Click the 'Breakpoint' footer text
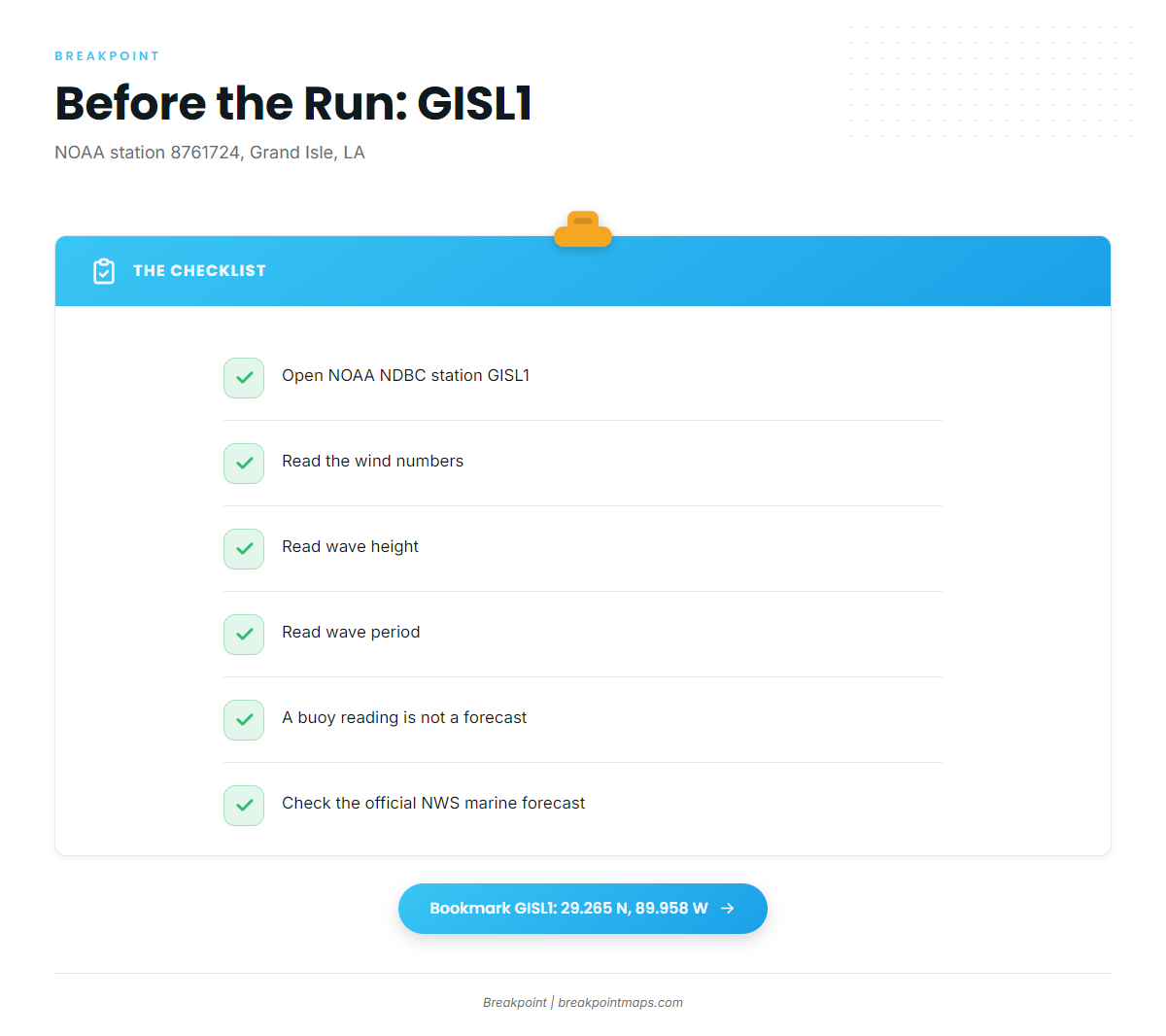 click(x=515, y=1003)
